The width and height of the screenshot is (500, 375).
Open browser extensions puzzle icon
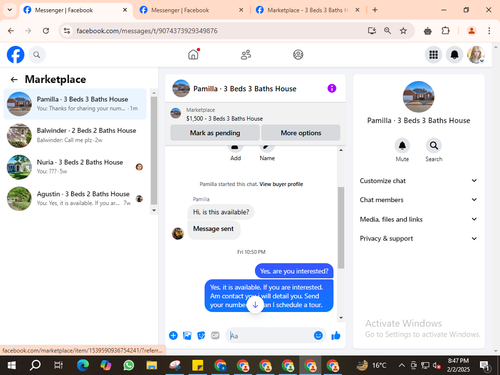pyautogui.click(x=445, y=31)
